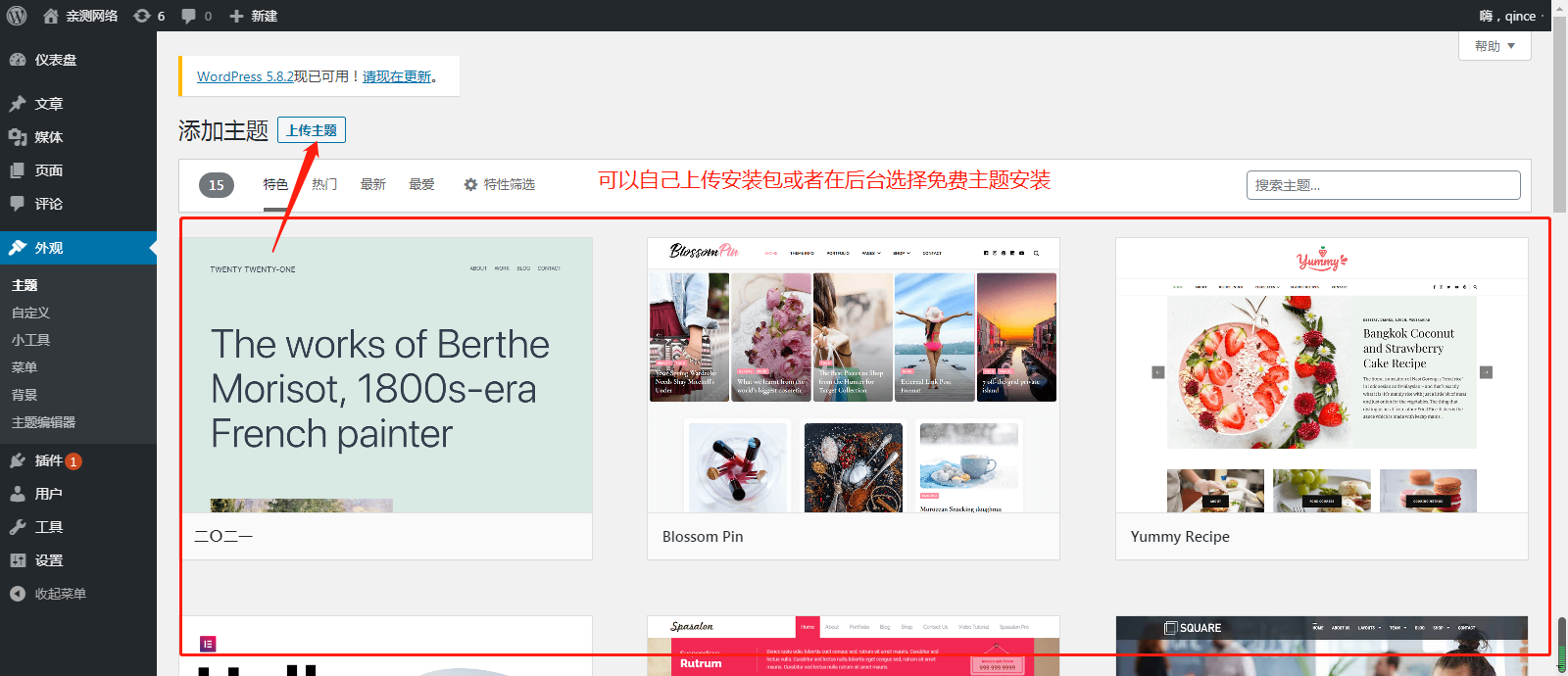This screenshot has width=1568, height=676.
Task: Open 主题 submenu item
Action: tap(24, 285)
